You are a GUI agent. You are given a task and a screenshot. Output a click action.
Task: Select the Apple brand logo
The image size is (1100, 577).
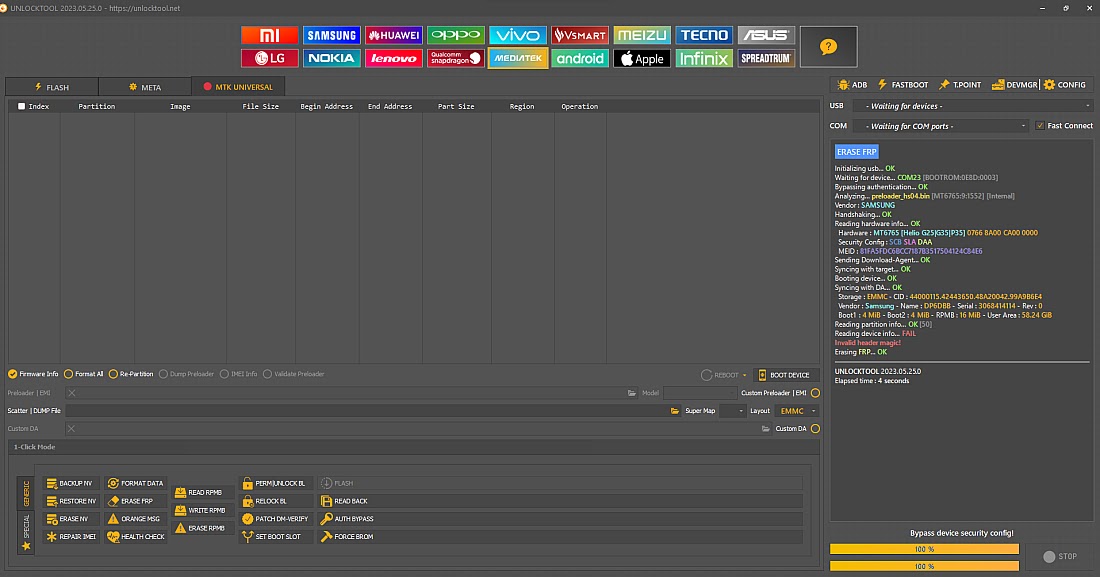(642, 58)
